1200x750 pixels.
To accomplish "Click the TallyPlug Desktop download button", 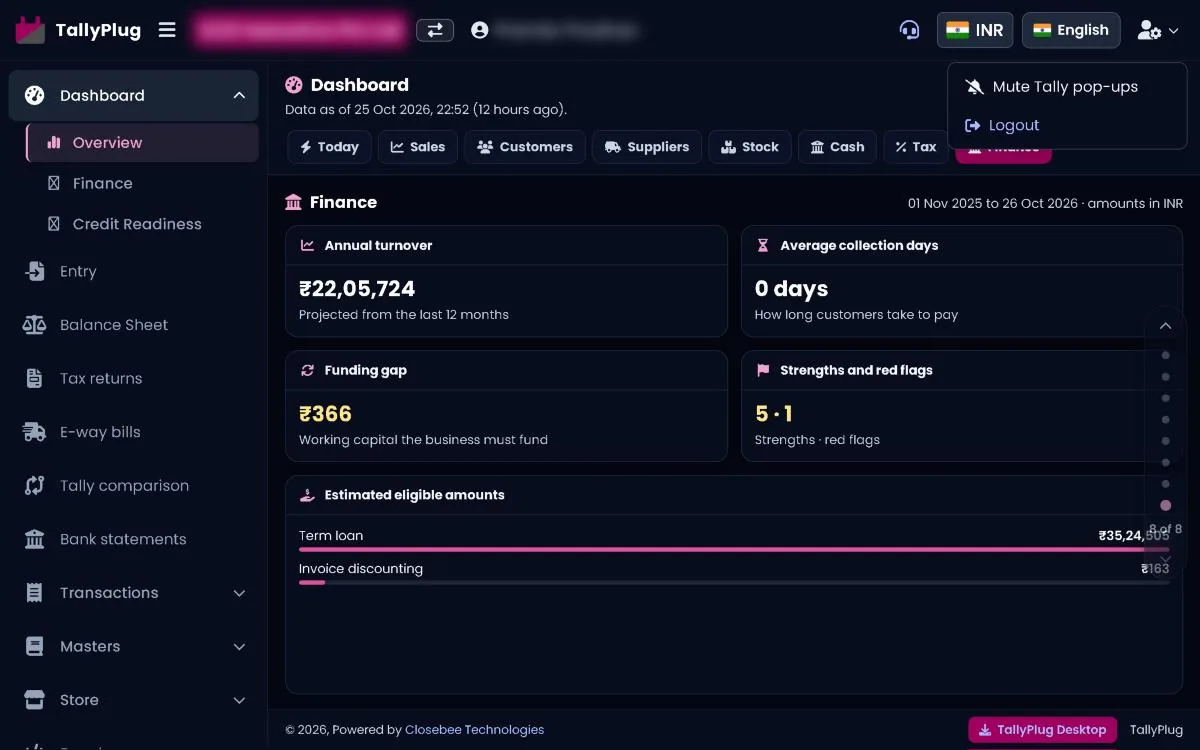I will point(1042,730).
